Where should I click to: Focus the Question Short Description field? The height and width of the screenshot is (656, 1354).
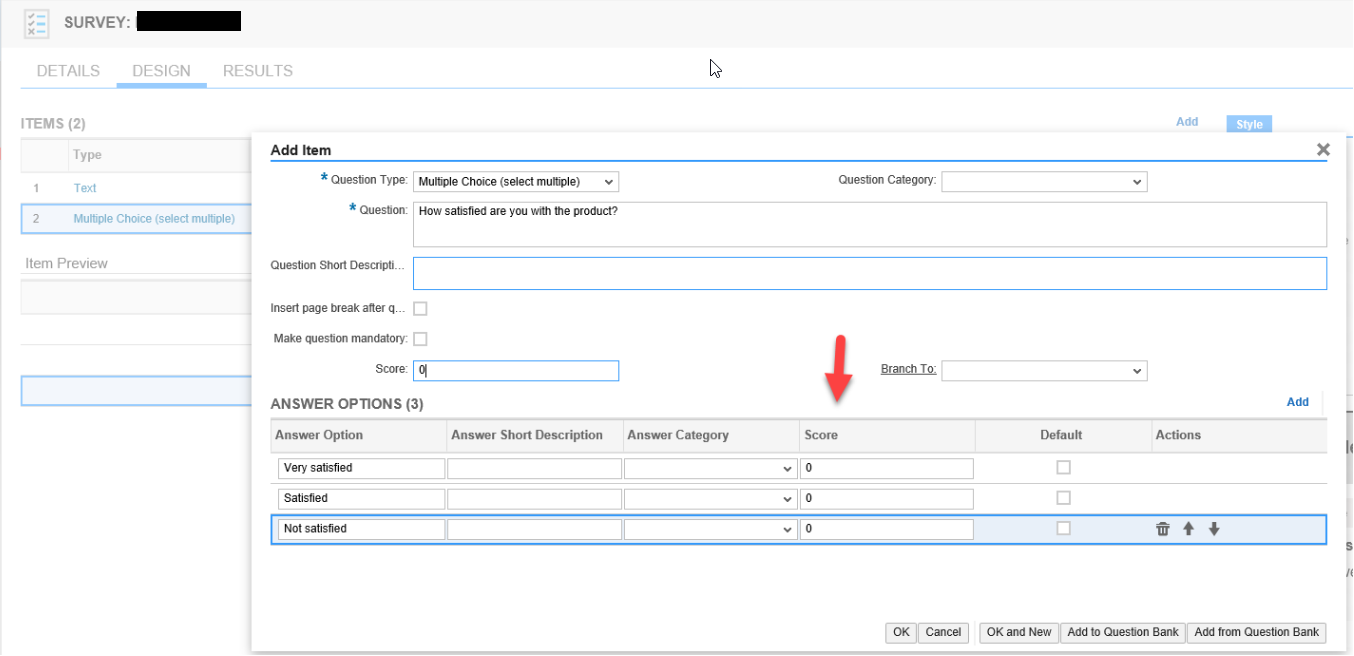click(x=870, y=273)
